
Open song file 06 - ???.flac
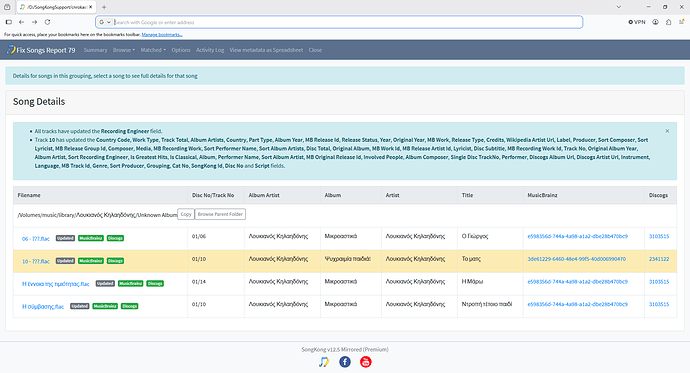(36, 238)
